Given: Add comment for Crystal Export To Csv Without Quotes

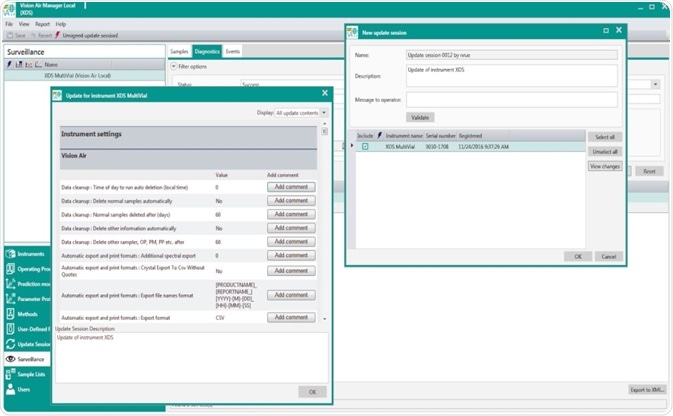Looking at the screenshot, I should coord(291,270).
